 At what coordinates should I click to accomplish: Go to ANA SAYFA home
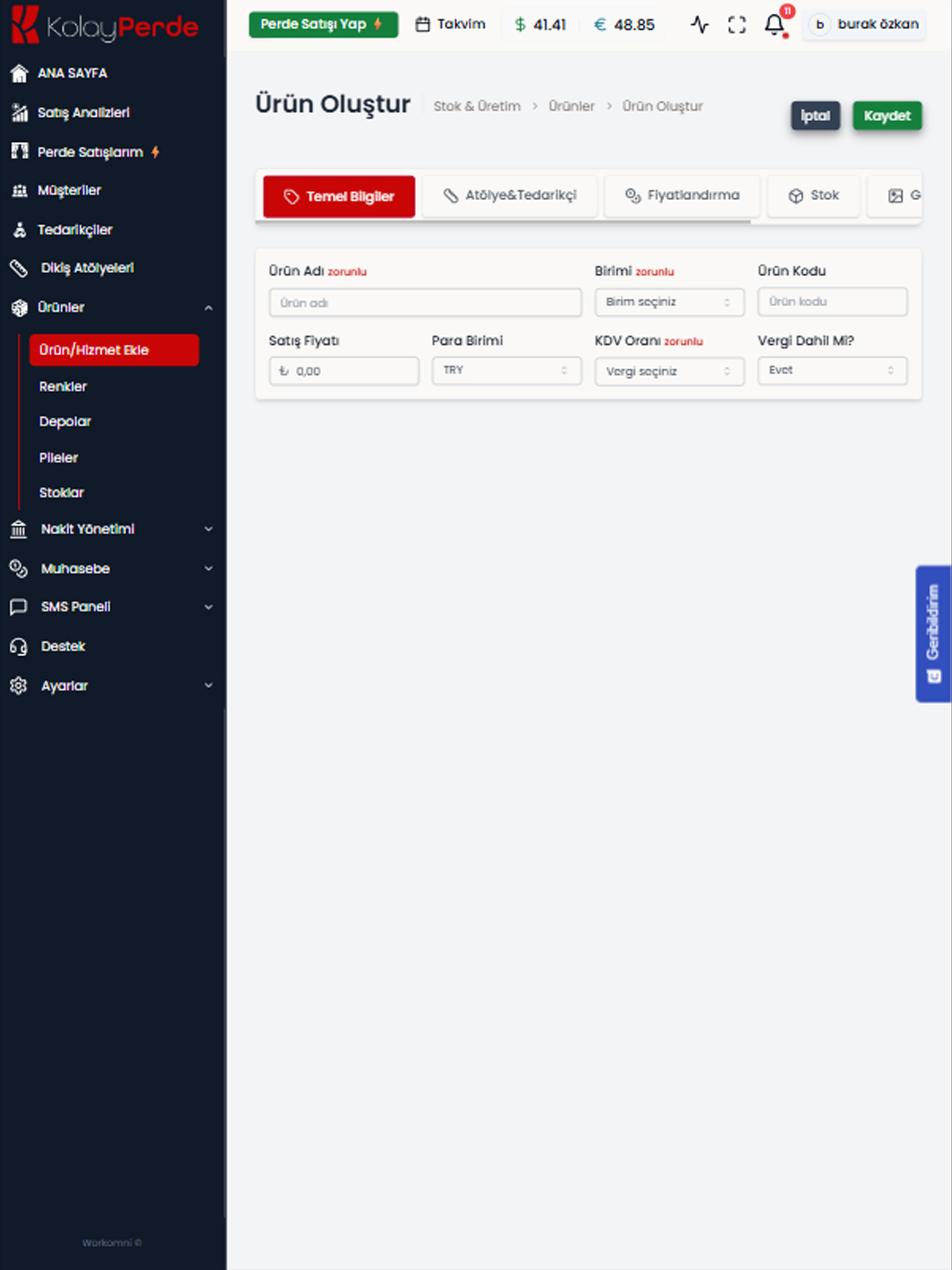72,73
